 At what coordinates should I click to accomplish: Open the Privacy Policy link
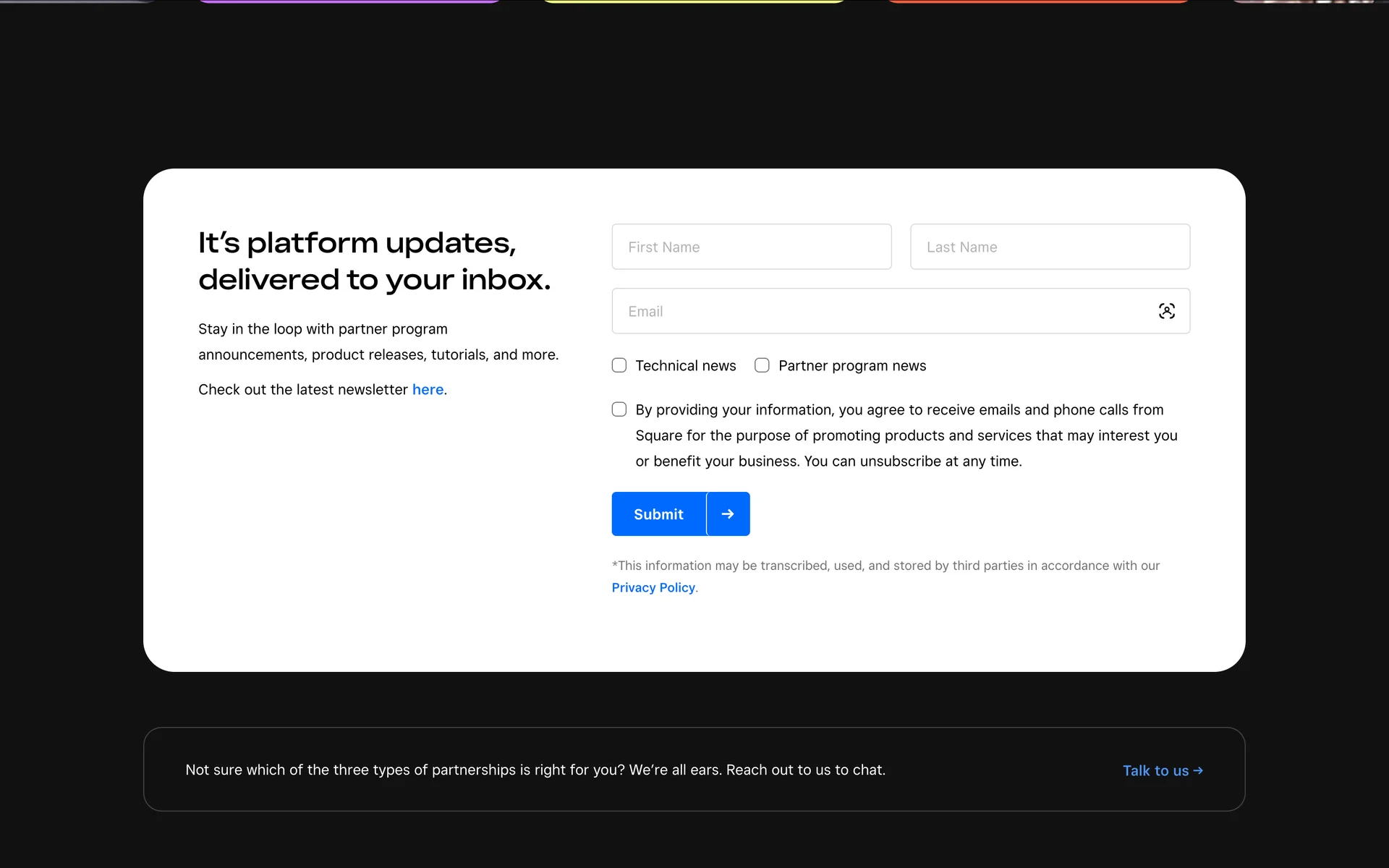tap(653, 588)
